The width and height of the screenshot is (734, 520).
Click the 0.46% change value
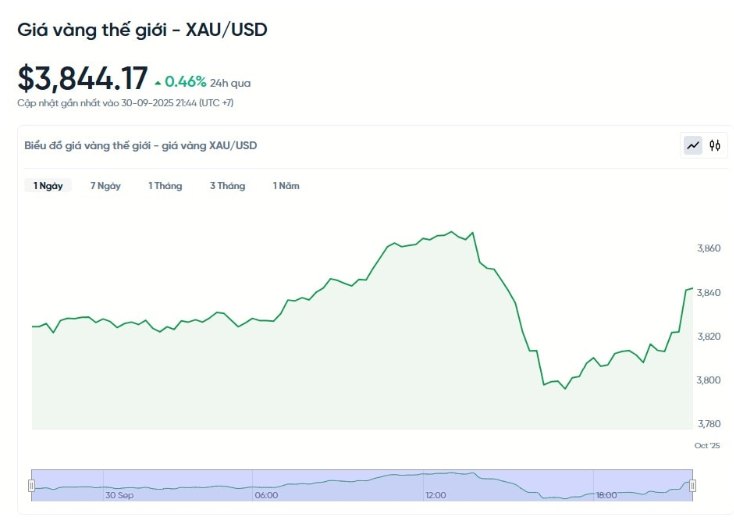tap(185, 82)
